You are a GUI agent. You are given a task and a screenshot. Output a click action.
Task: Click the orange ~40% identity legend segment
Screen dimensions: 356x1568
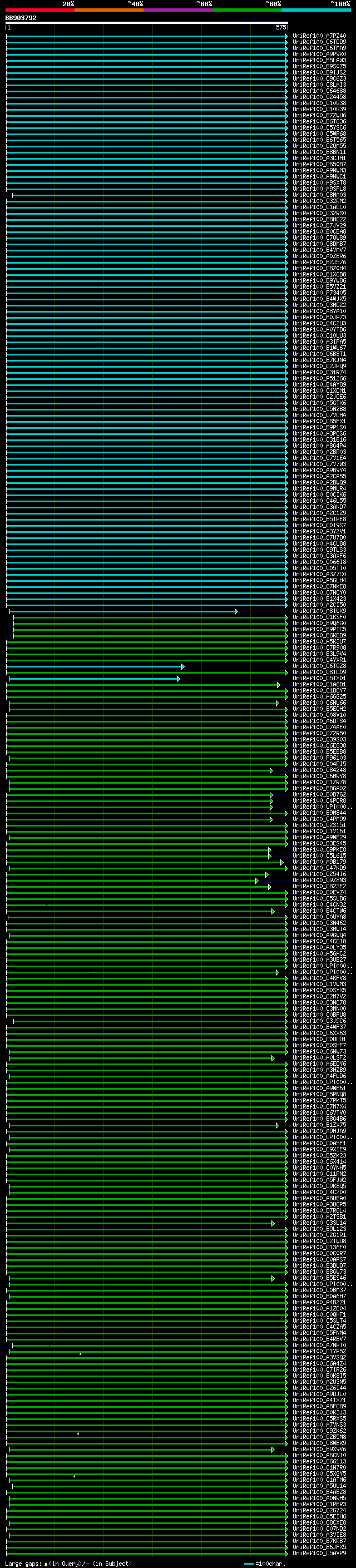coord(109,10)
